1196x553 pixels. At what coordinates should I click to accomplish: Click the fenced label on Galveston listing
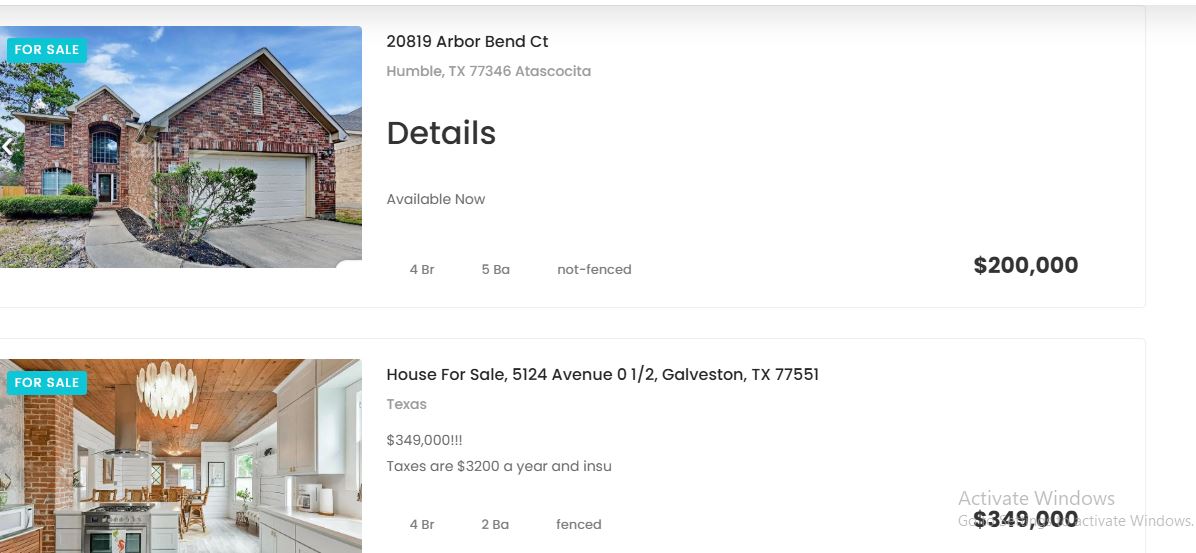point(578,524)
